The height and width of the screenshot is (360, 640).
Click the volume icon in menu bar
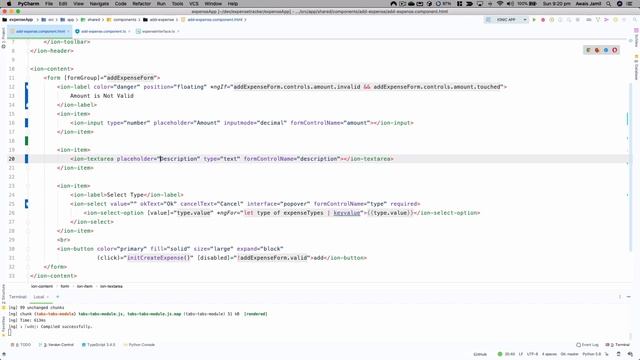pyautogui.click(x=510, y=4)
